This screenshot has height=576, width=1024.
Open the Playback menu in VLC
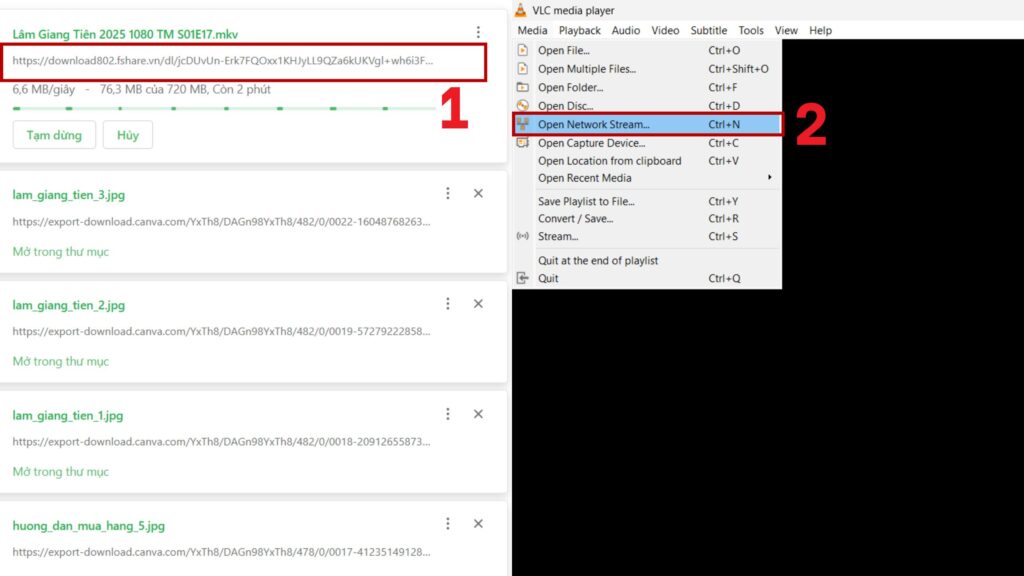point(579,30)
